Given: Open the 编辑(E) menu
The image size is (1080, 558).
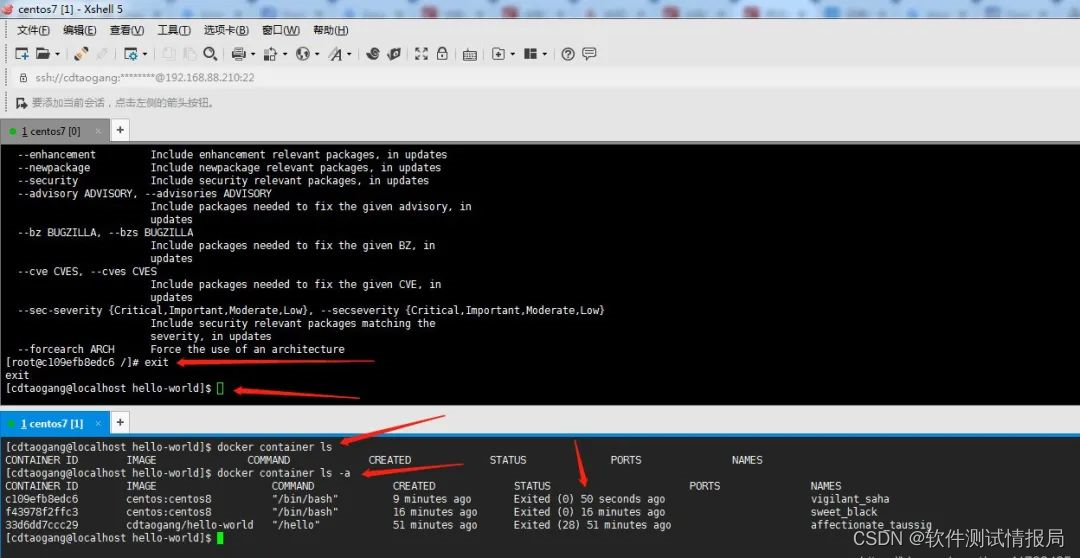Looking at the screenshot, I should point(79,30).
